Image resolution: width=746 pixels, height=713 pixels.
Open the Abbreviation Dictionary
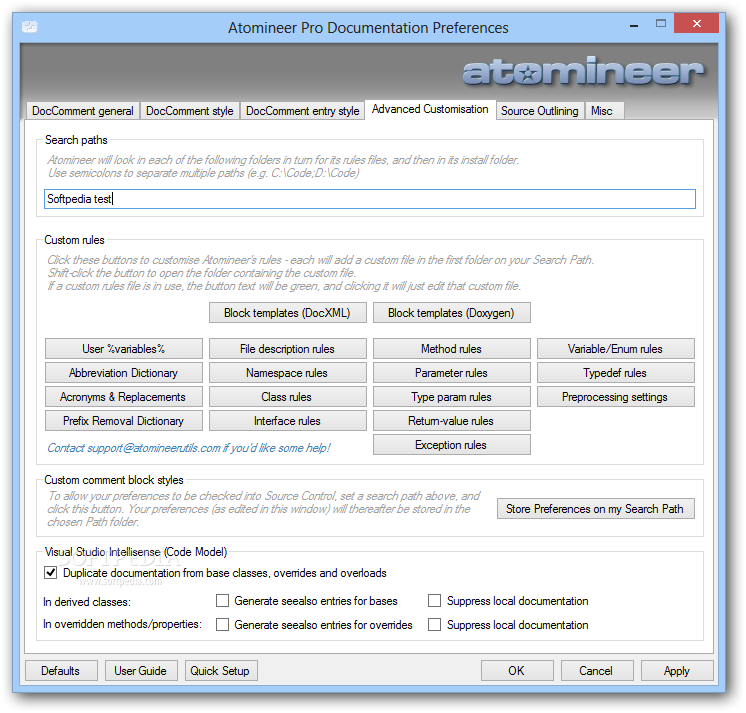[124, 373]
